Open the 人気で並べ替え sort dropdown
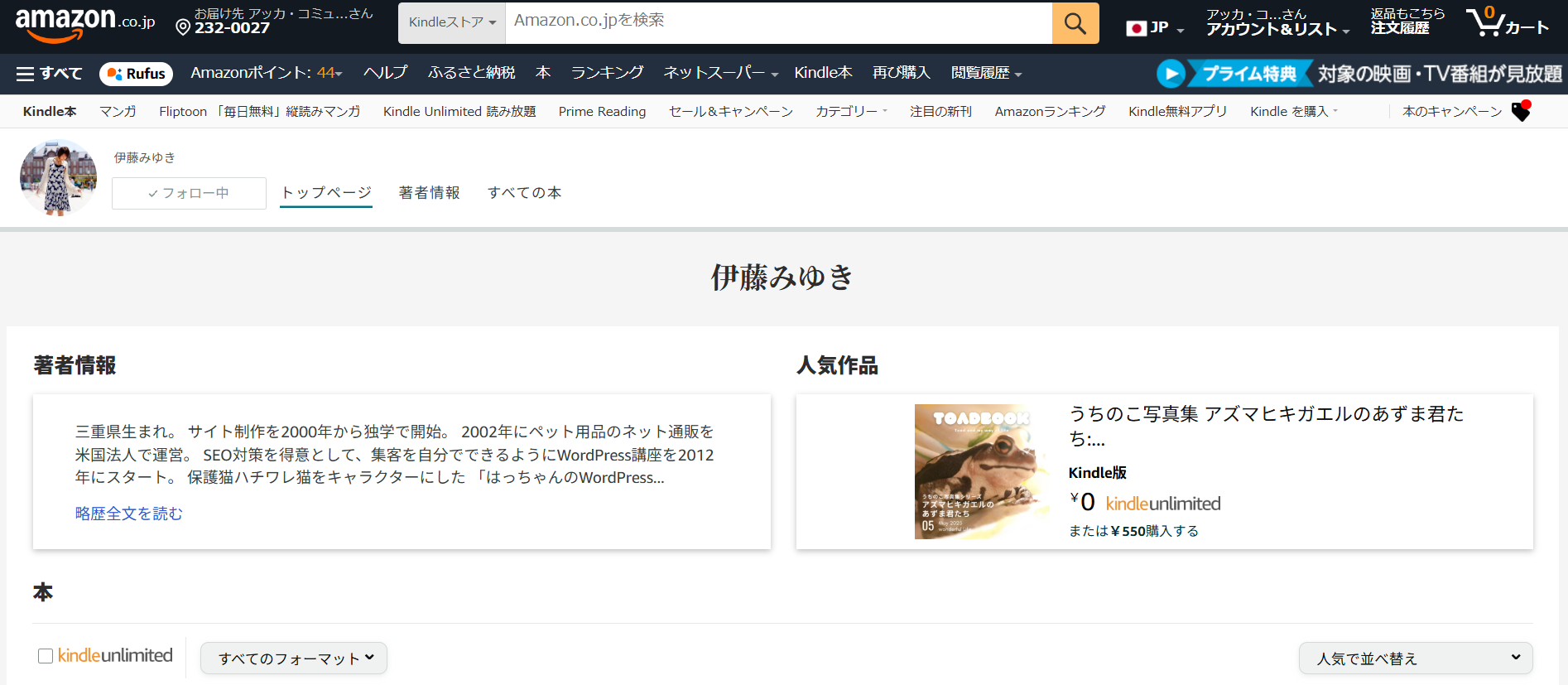Image resolution: width=1568 pixels, height=685 pixels. (x=1416, y=658)
